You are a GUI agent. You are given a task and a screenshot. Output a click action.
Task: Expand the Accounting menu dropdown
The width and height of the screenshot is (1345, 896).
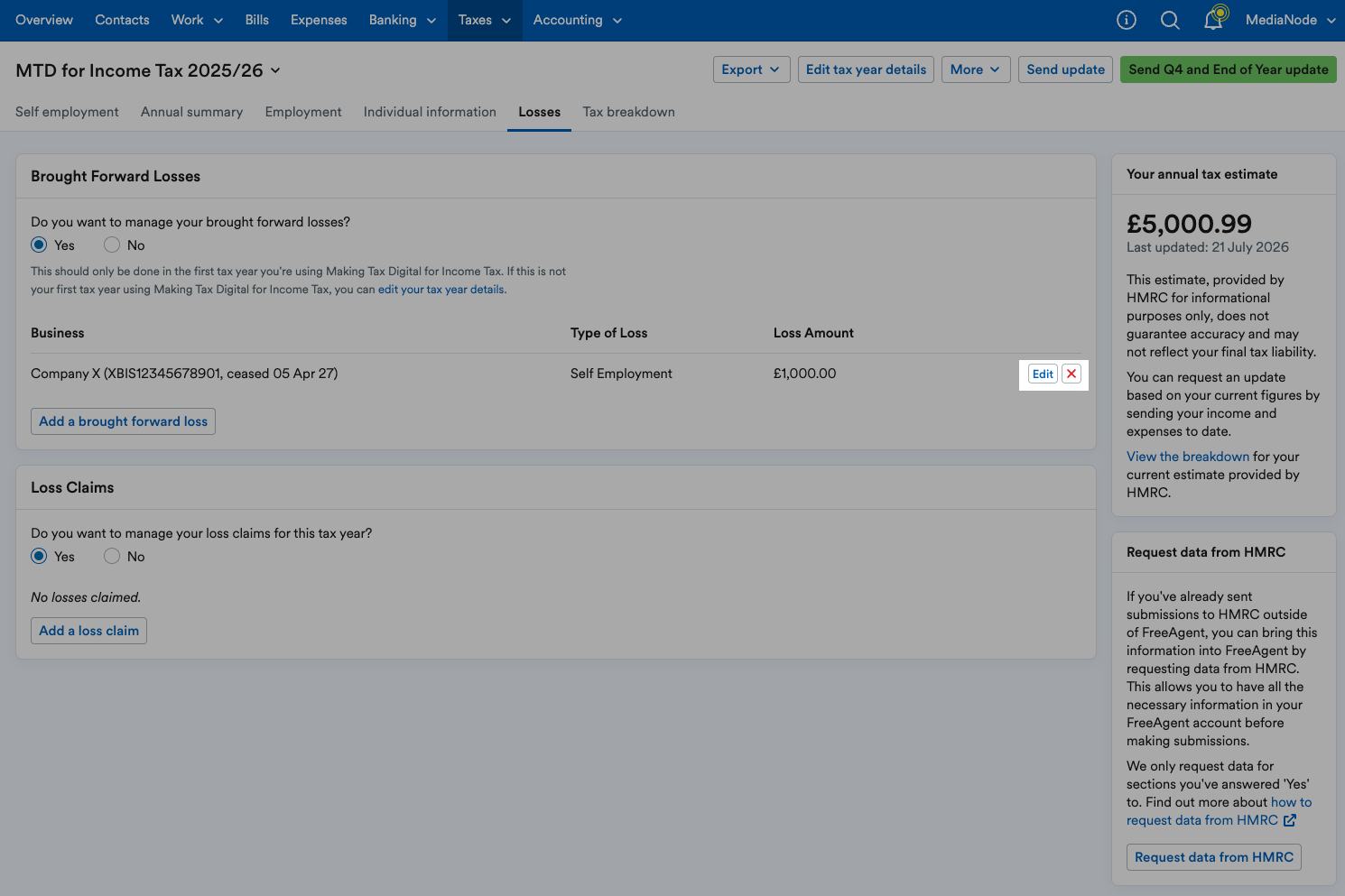(578, 20)
